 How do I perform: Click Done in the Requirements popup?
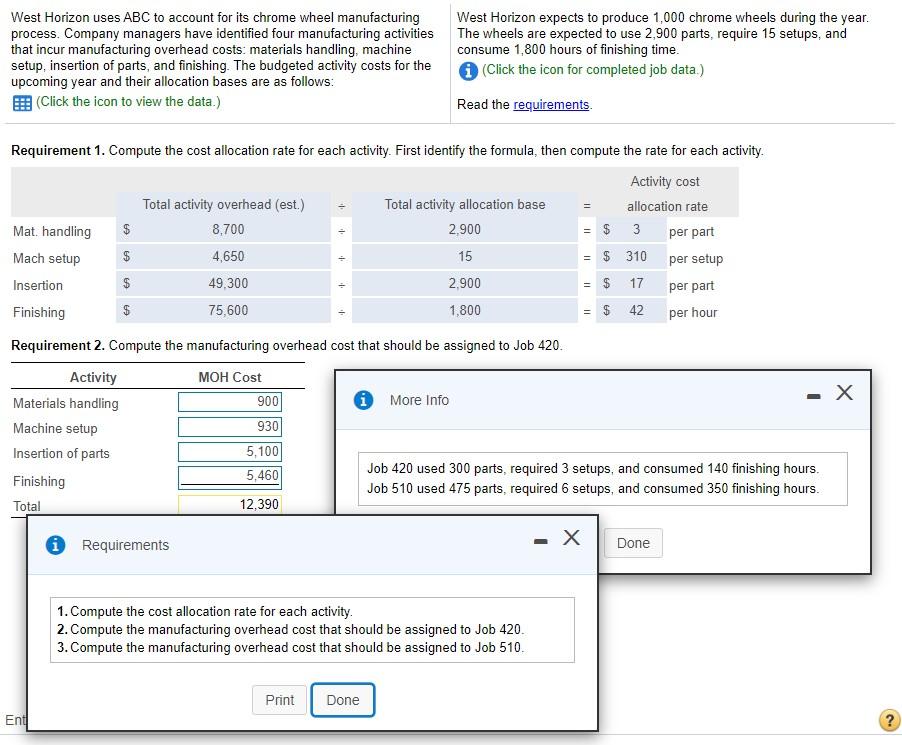pos(342,700)
